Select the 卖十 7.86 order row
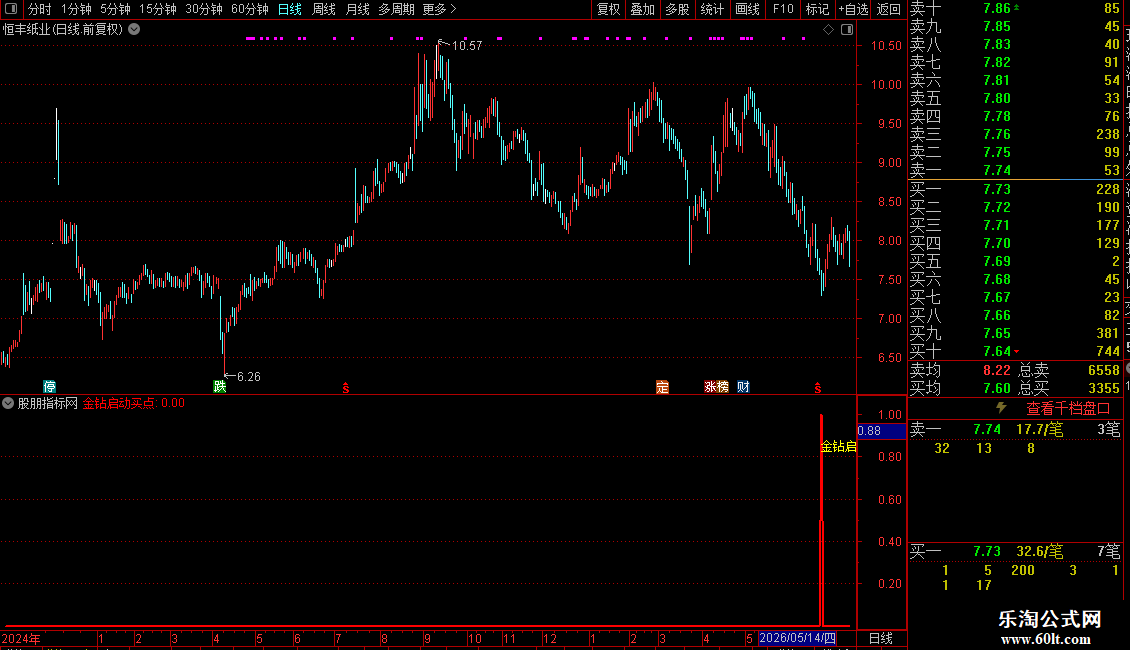The width and height of the screenshot is (1130, 650). pyautogui.click(x=1015, y=9)
